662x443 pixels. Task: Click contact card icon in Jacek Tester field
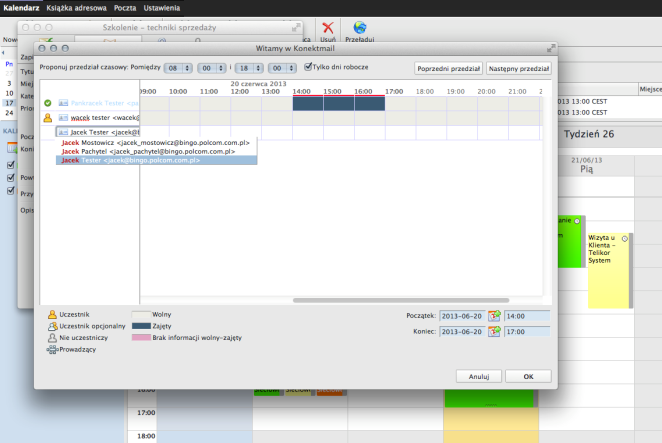63,132
